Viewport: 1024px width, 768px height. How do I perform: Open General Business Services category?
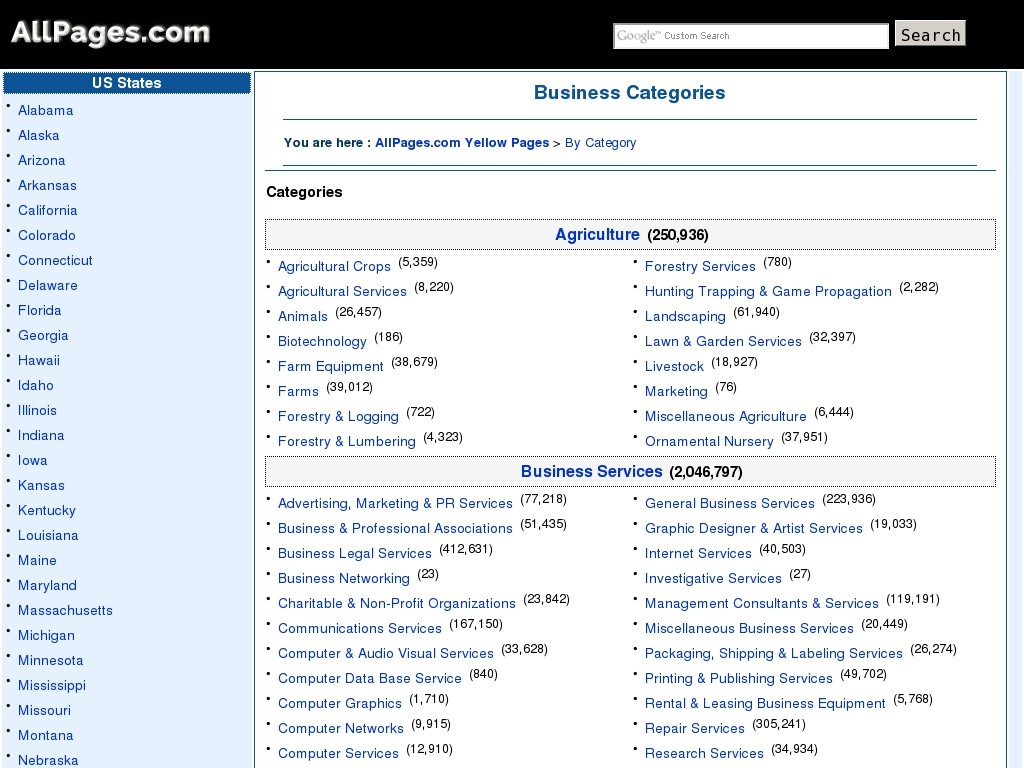pos(729,504)
